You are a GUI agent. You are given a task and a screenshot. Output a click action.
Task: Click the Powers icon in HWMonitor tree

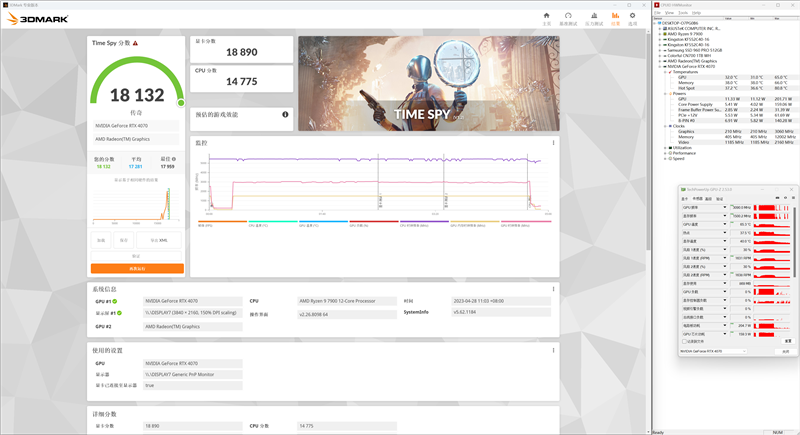coord(670,94)
